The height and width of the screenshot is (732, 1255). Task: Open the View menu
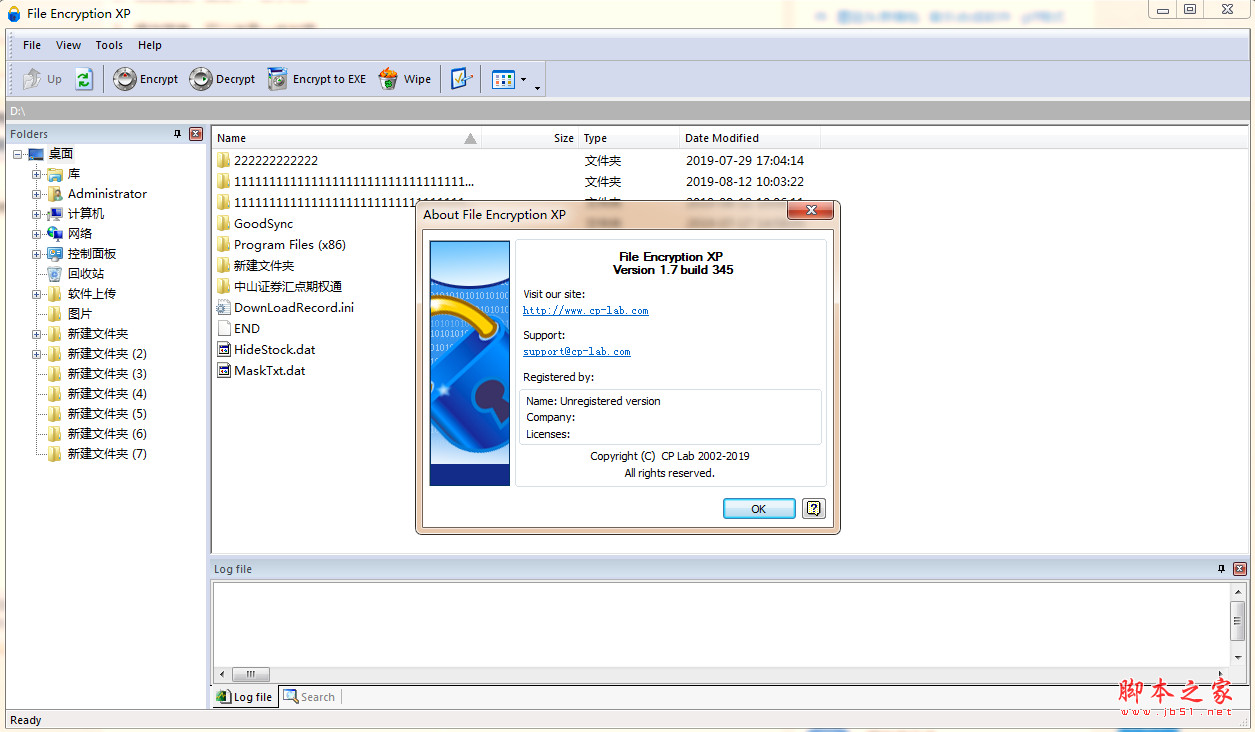tap(69, 45)
